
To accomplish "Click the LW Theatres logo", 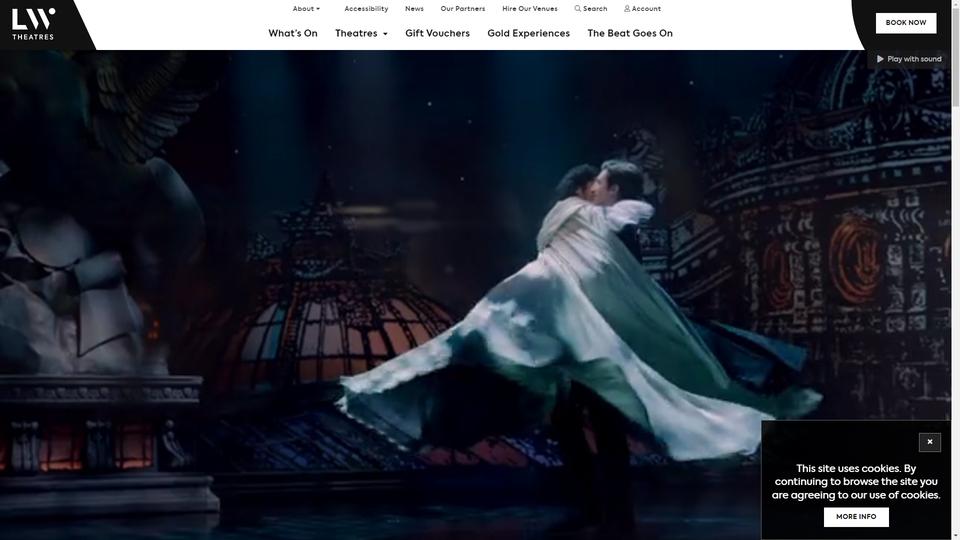I will point(33,24).
